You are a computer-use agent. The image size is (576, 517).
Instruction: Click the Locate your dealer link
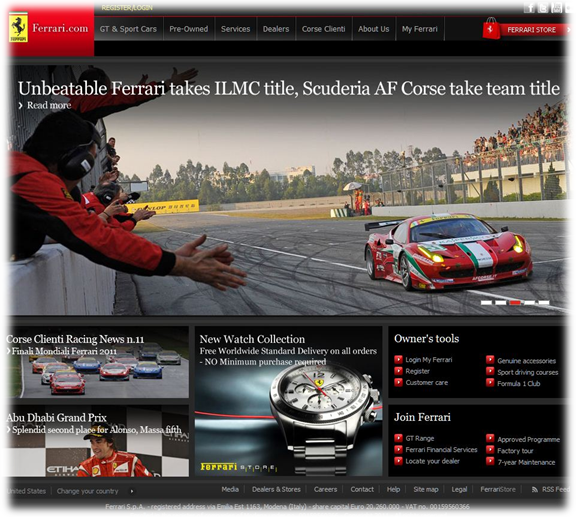tap(432, 461)
